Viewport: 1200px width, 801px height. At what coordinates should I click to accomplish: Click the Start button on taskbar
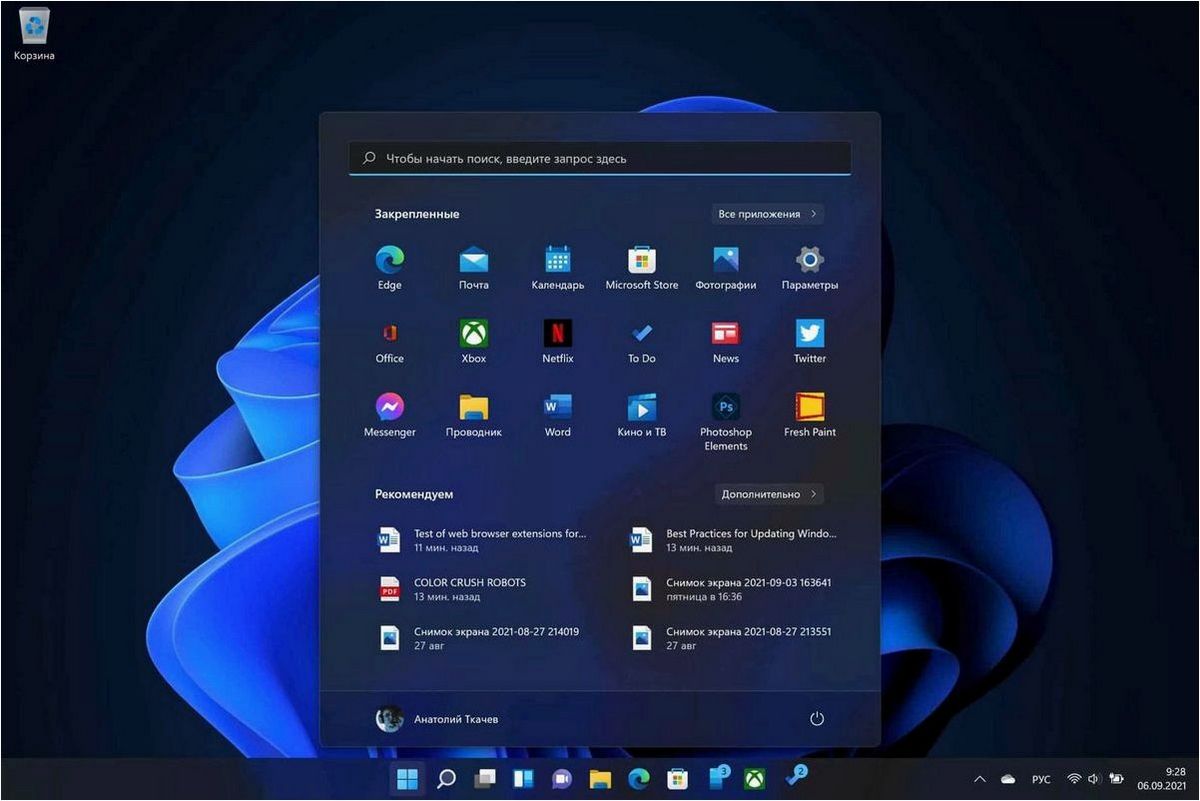407,779
